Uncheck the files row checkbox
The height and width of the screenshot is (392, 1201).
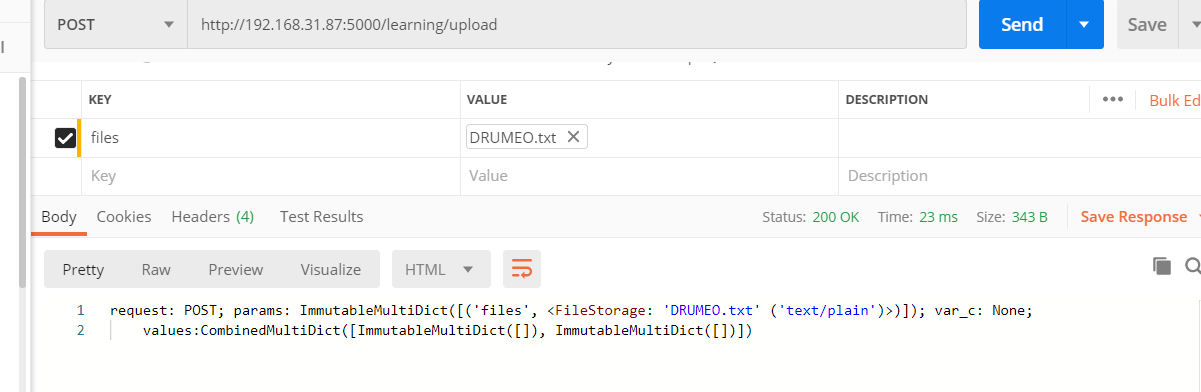point(65,138)
